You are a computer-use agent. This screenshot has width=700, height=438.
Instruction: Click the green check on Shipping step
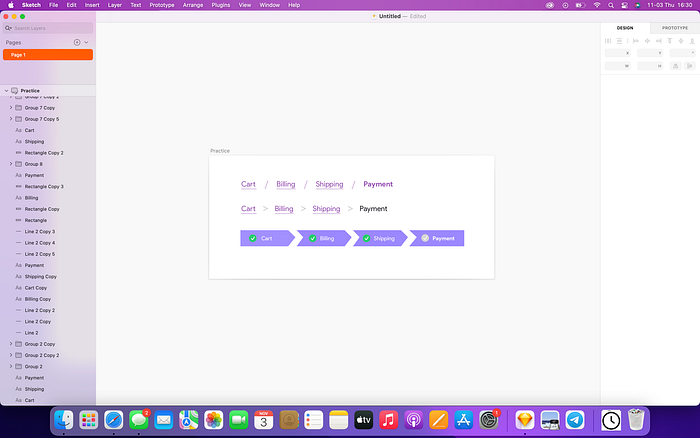tap(367, 238)
